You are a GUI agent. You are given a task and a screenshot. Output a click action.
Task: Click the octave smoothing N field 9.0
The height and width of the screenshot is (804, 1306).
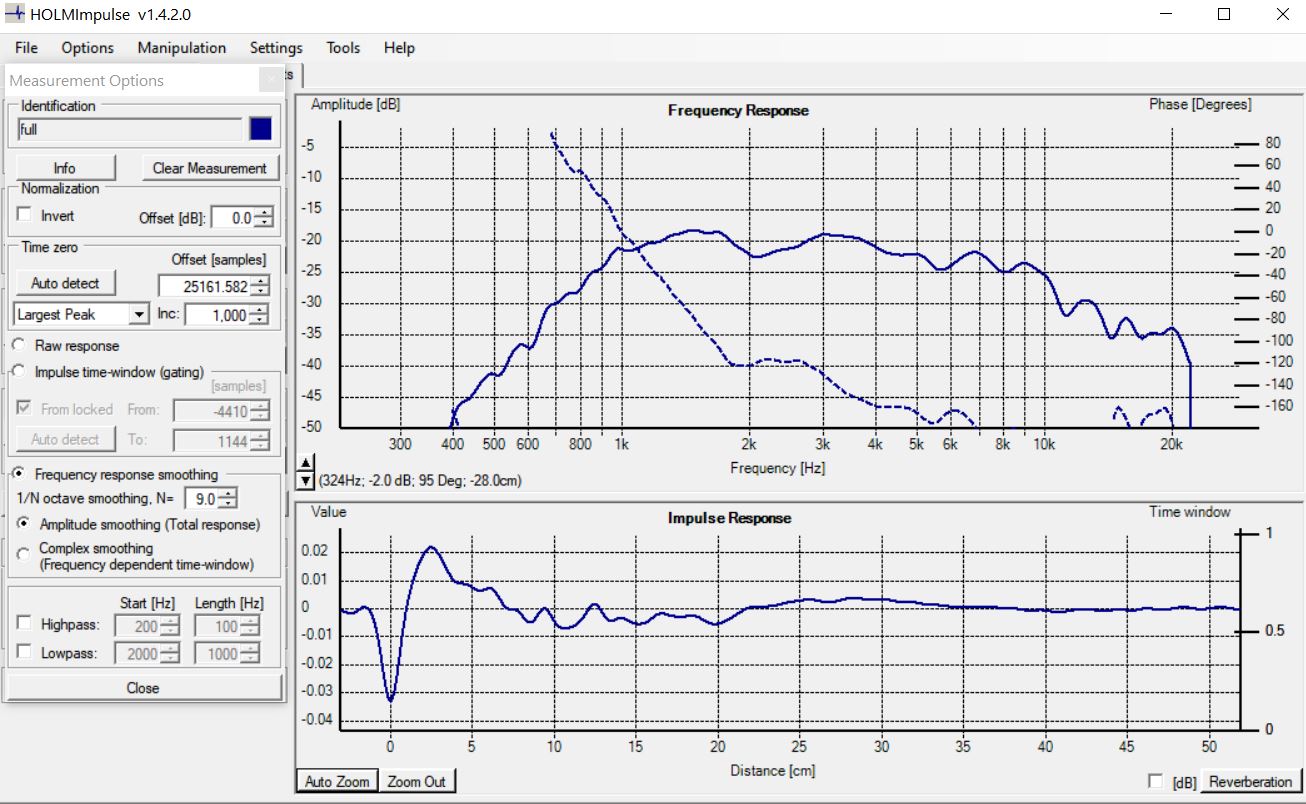pos(204,498)
